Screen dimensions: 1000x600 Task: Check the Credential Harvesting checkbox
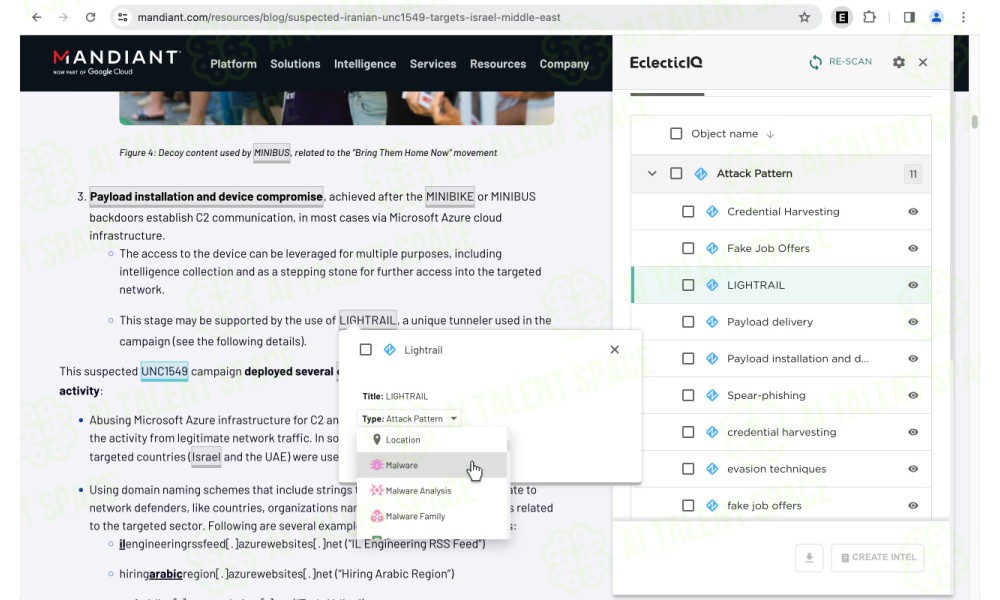(x=688, y=212)
